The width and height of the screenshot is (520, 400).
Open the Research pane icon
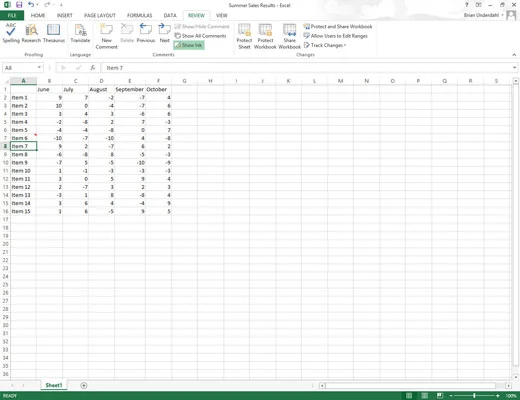point(31,33)
